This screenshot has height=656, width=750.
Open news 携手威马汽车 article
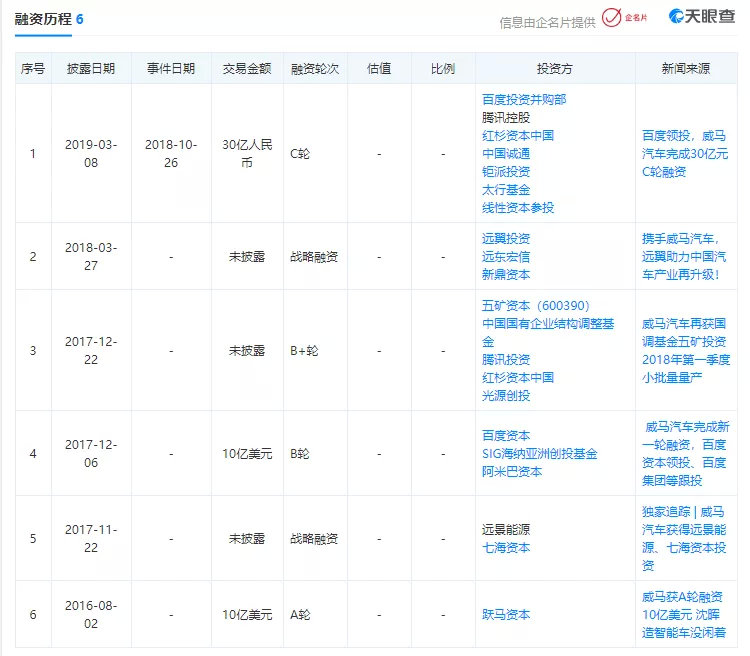point(685,256)
